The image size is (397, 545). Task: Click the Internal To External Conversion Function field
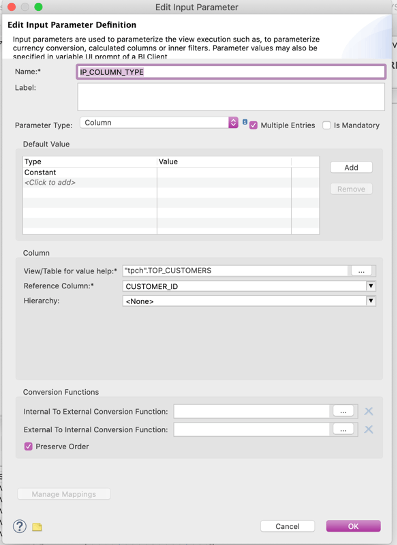(252, 411)
